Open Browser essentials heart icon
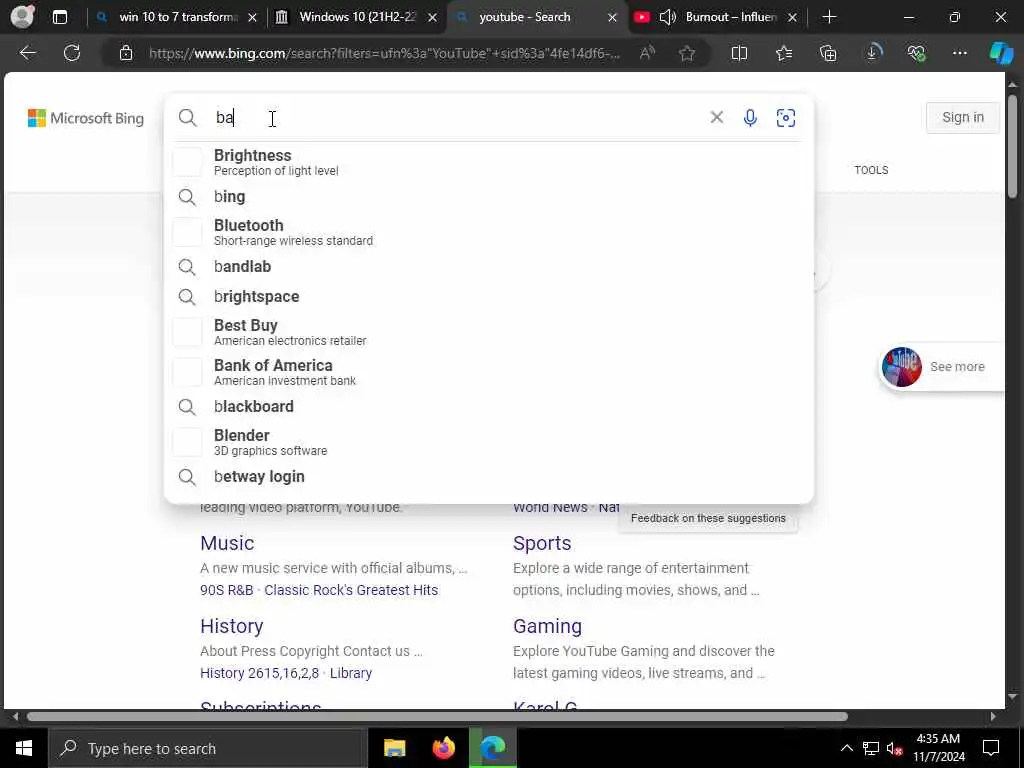1024x768 pixels. tap(916, 53)
